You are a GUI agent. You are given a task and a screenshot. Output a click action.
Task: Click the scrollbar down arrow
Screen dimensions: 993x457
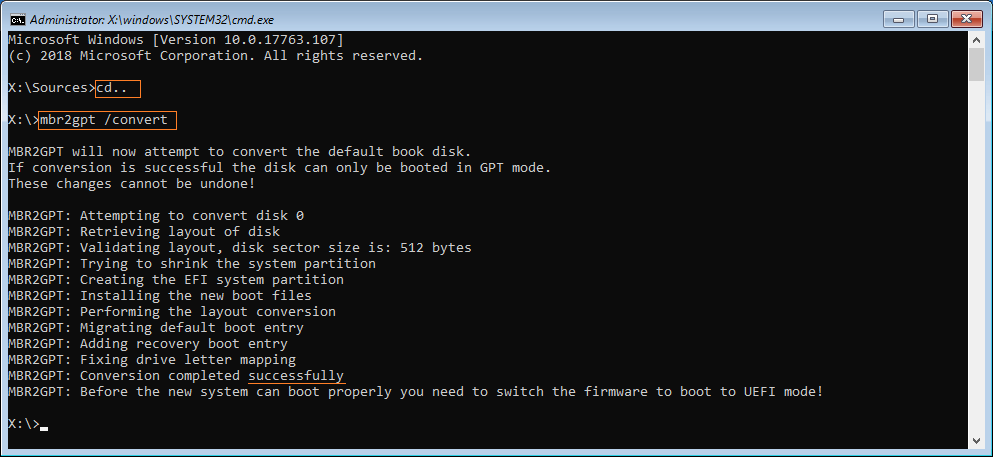tap(977, 440)
